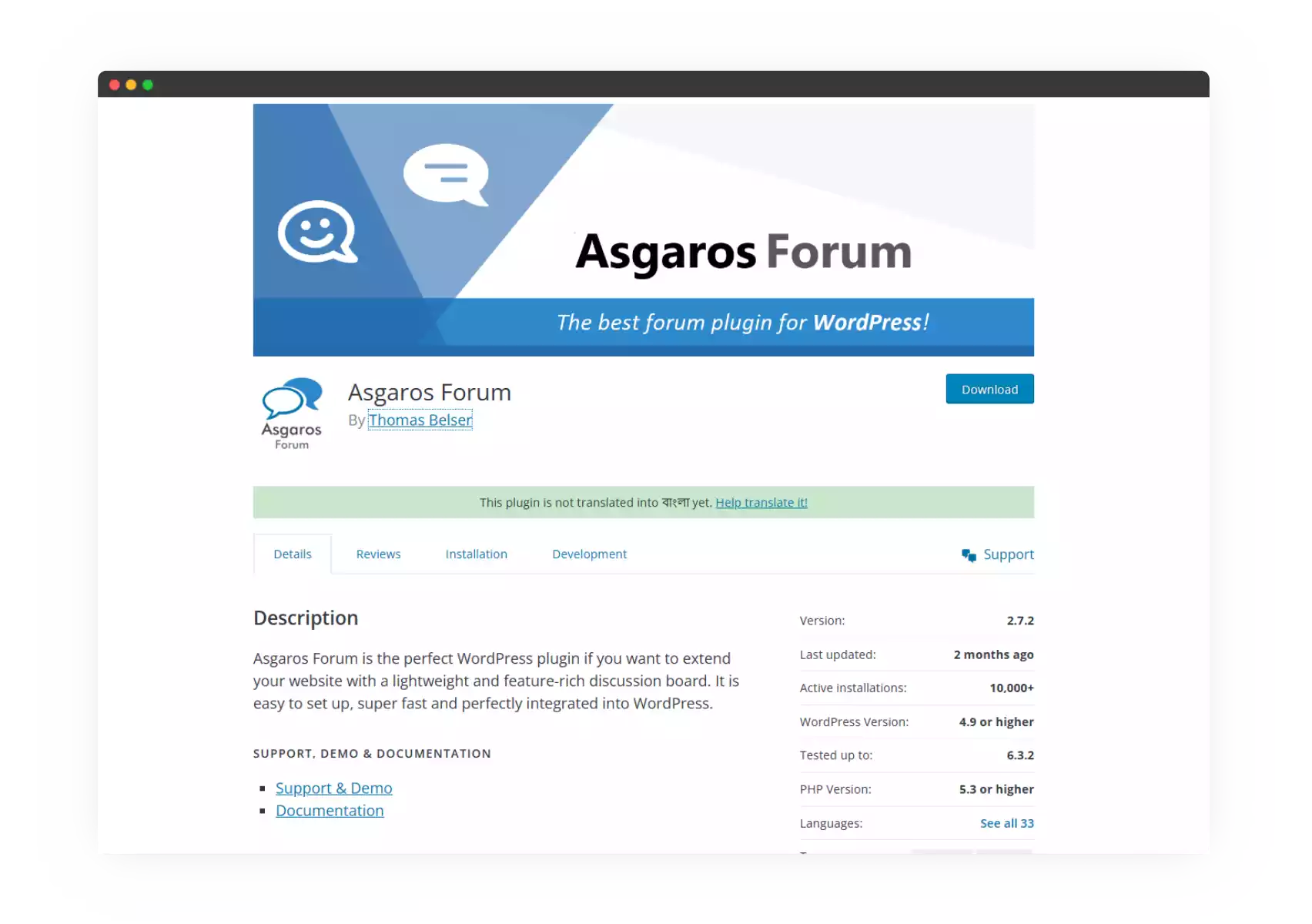Viewport: 1312px width, 924px height.
Task: Click the Help translate it link
Action: click(x=761, y=502)
